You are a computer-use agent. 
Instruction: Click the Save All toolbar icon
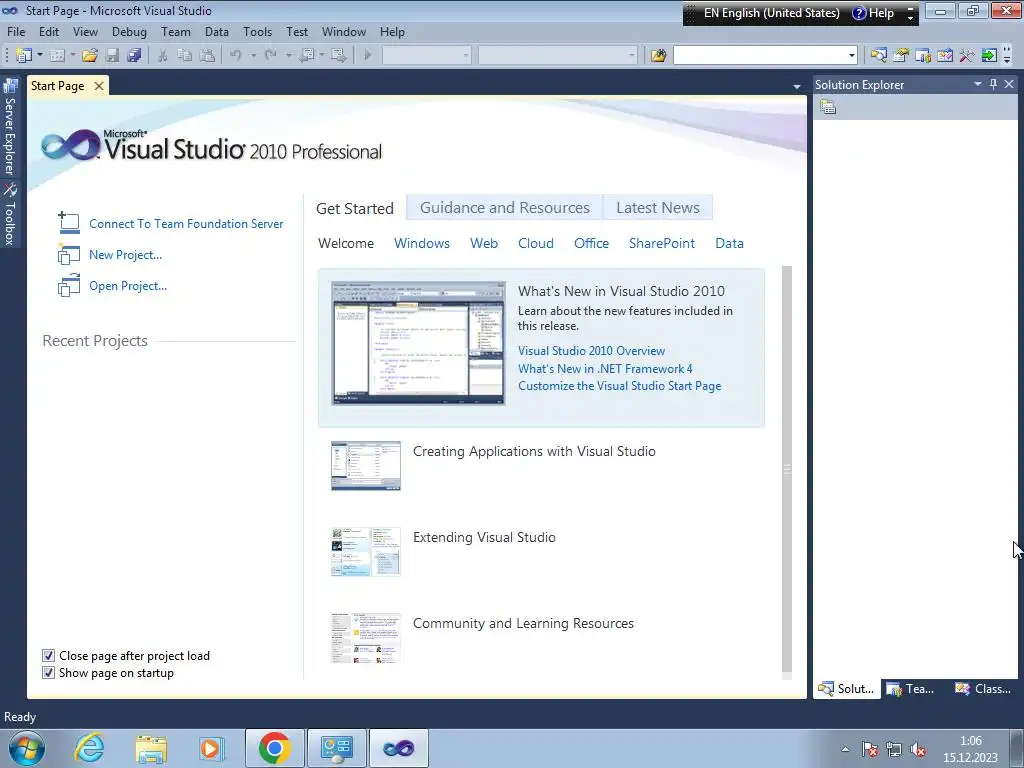(135, 56)
